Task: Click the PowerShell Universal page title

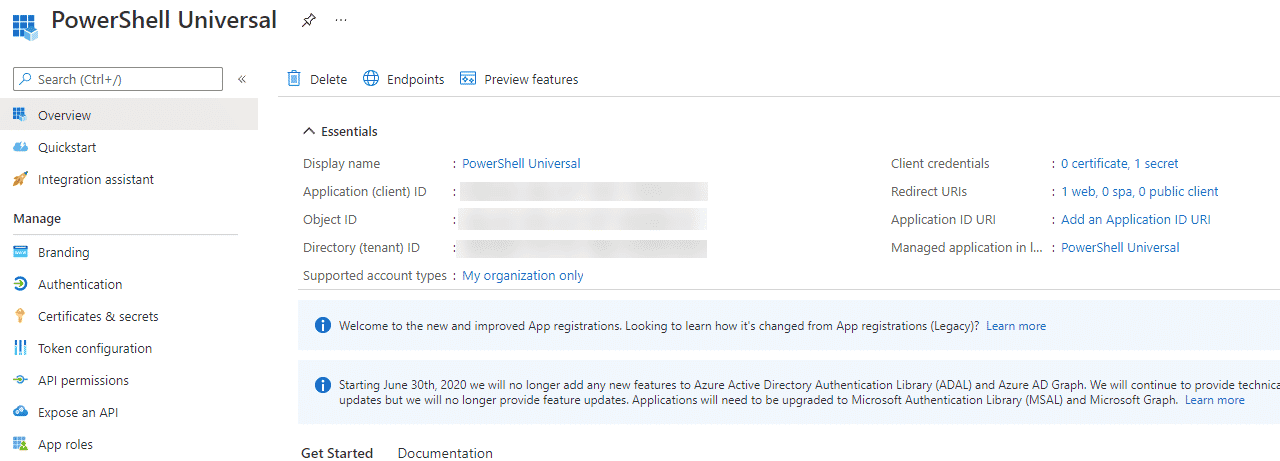Action: coord(164,20)
